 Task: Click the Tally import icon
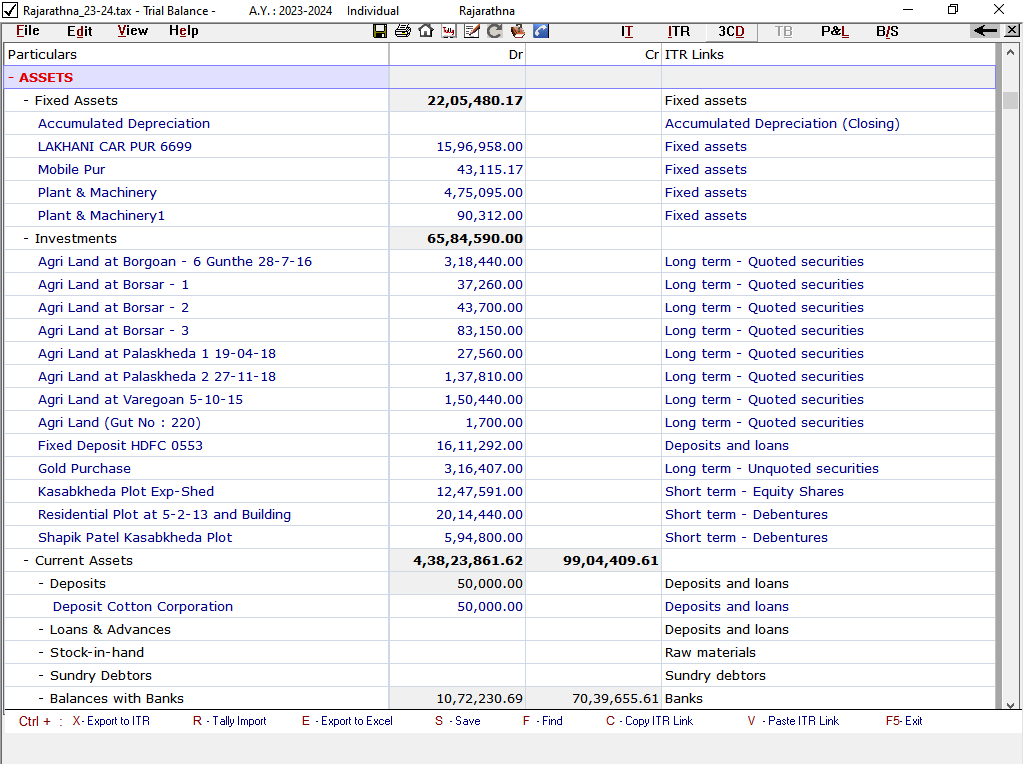449,31
